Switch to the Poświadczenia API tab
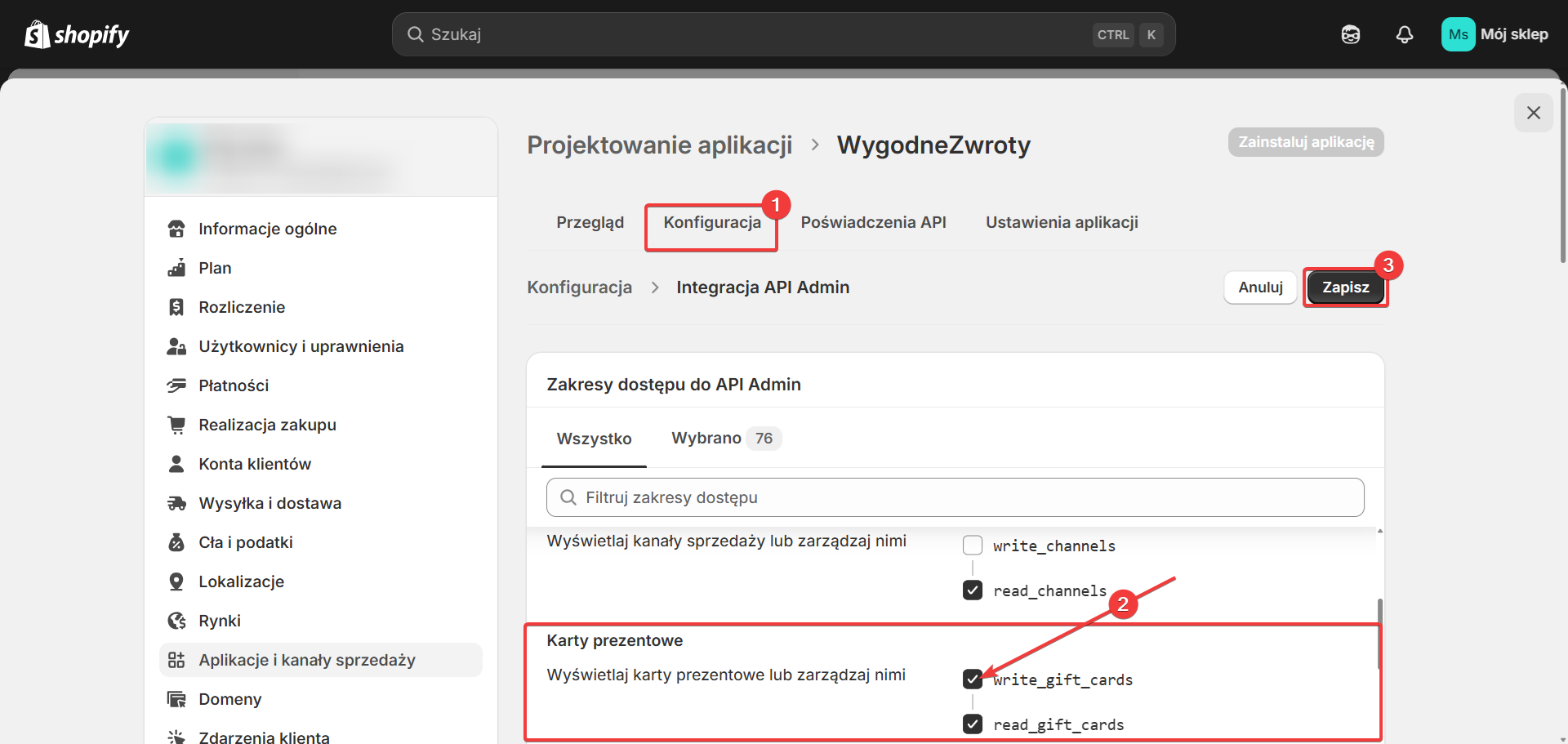The image size is (1568, 744). 873,222
